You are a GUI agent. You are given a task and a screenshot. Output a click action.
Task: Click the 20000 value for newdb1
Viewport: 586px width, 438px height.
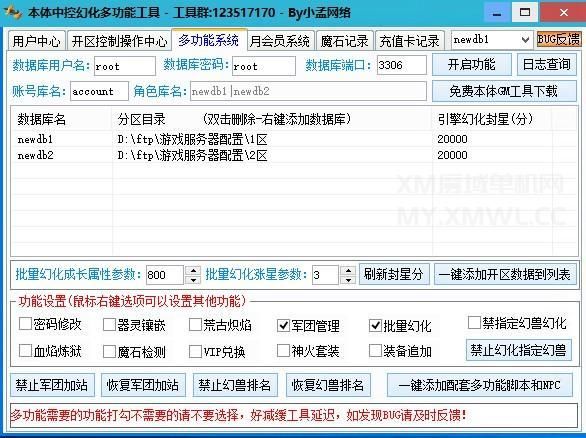point(452,139)
